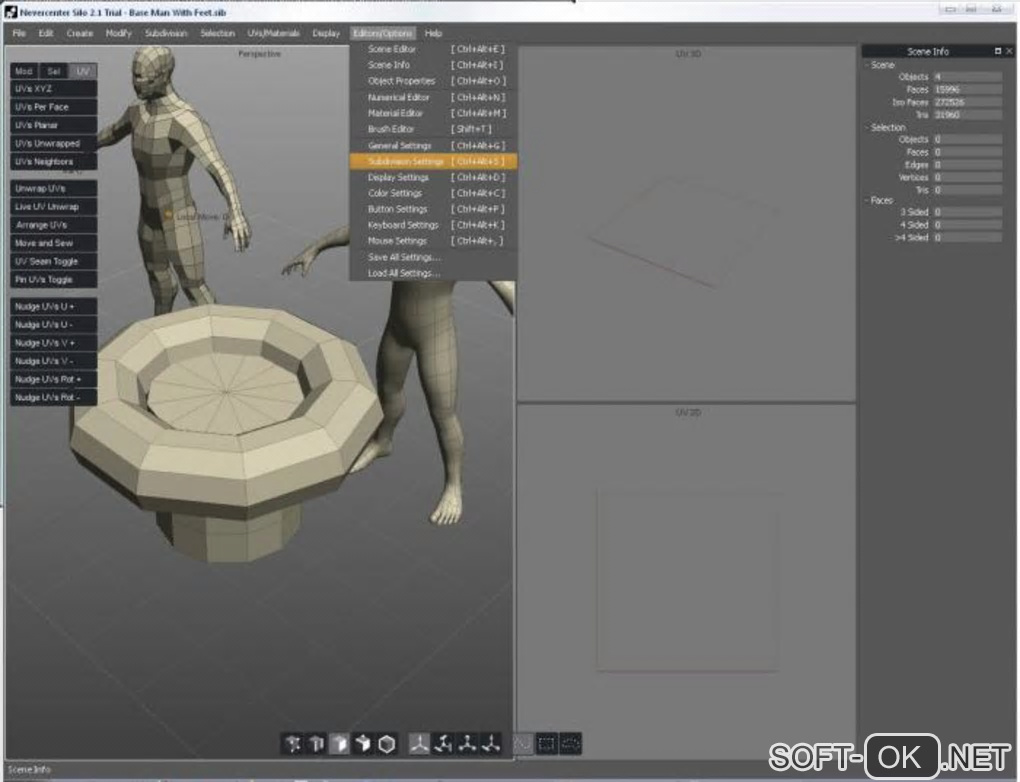Collapse the Scene section in Scene Info
The width and height of the screenshot is (1020, 782).
(867, 65)
